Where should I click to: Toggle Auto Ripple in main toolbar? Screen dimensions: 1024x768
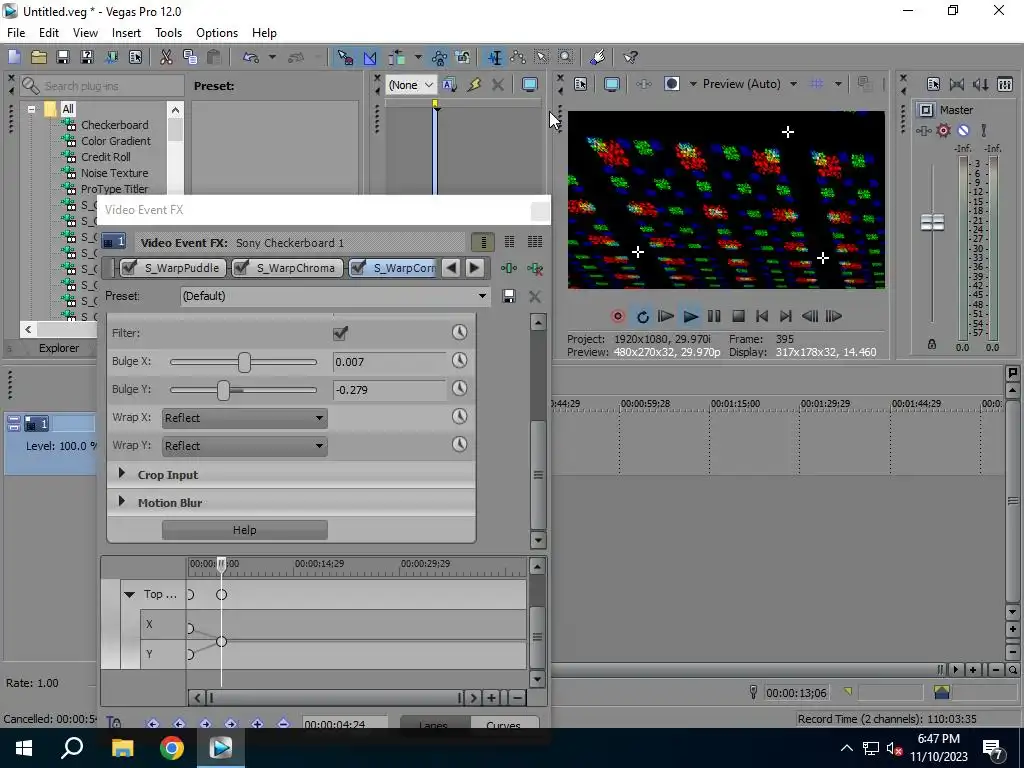click(397, 57)
